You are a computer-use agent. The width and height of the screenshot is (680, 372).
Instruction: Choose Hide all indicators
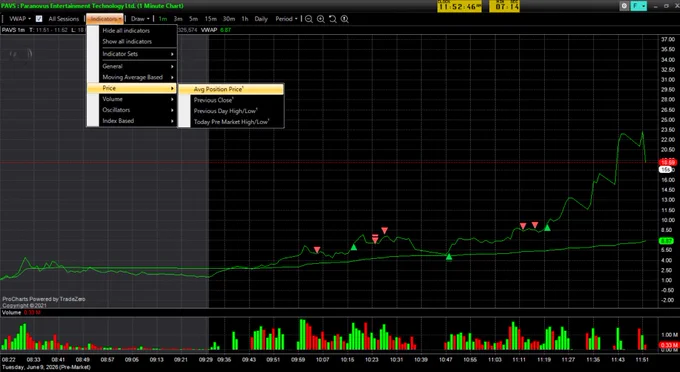132,30
